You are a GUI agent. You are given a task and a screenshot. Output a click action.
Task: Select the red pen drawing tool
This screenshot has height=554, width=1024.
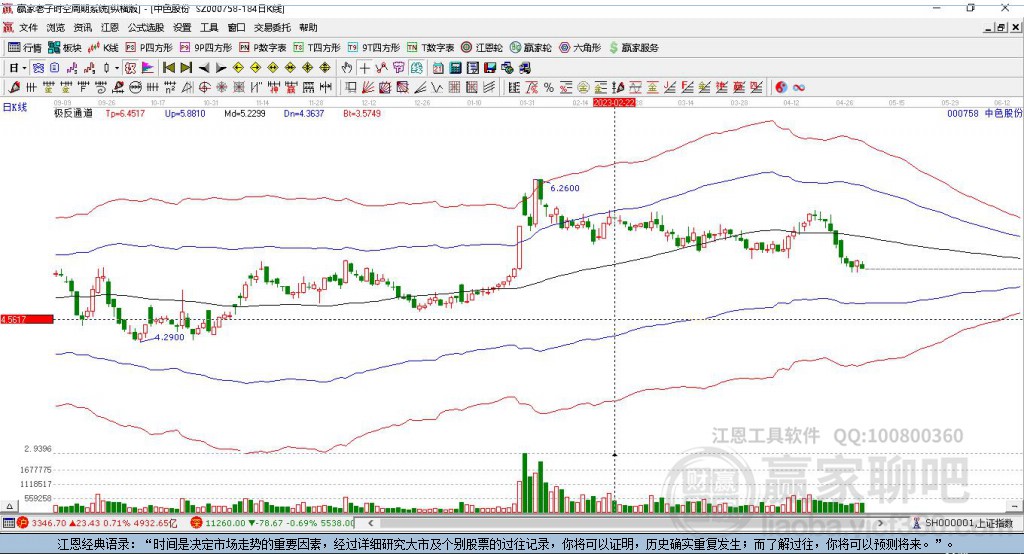pos(14,88)
